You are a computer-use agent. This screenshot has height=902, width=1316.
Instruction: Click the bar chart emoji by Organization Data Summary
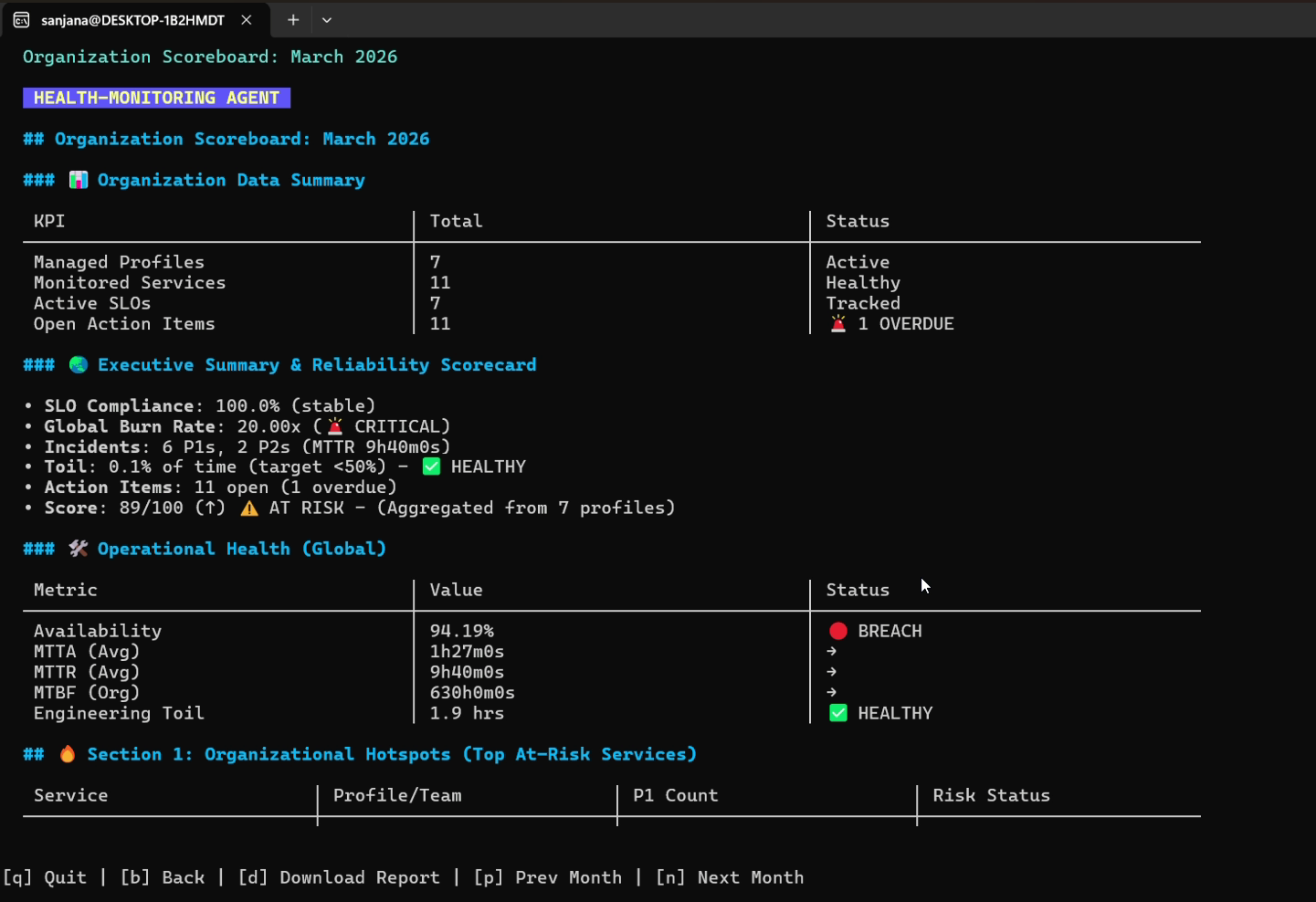[x=79, y=180]
